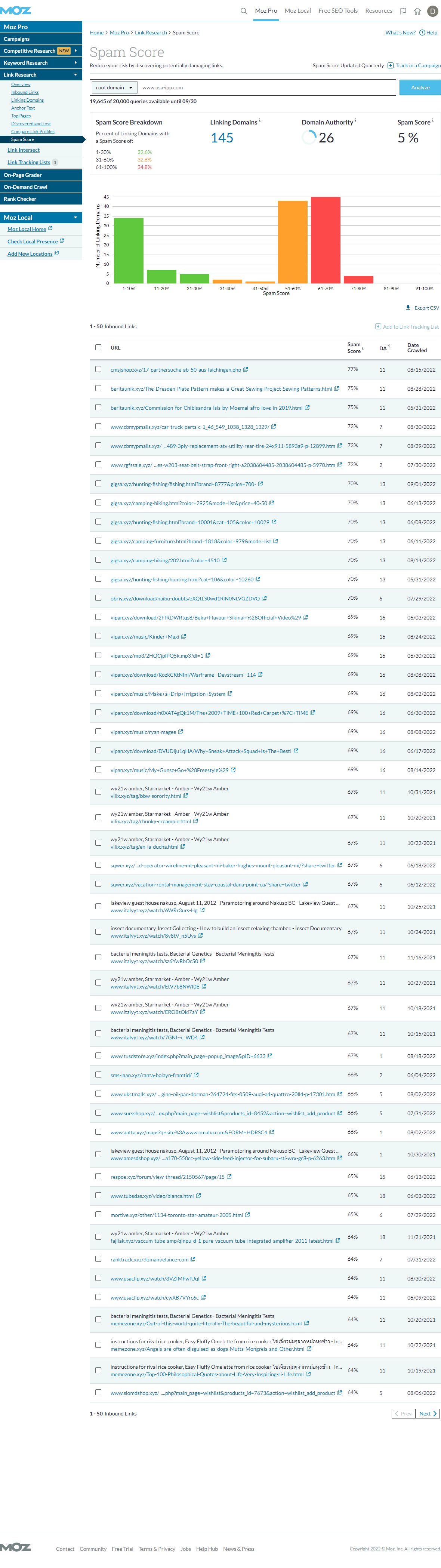Check the box for sms-laan.xyz row
The height and width of the screenshot is (1568, 441).
coord(98,1074)
